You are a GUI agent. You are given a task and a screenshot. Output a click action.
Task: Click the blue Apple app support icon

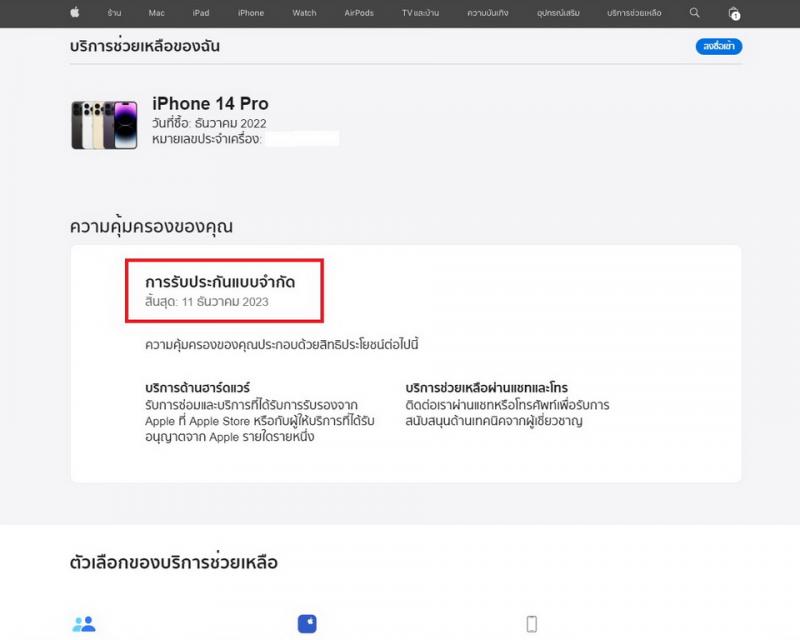point(307,624)
